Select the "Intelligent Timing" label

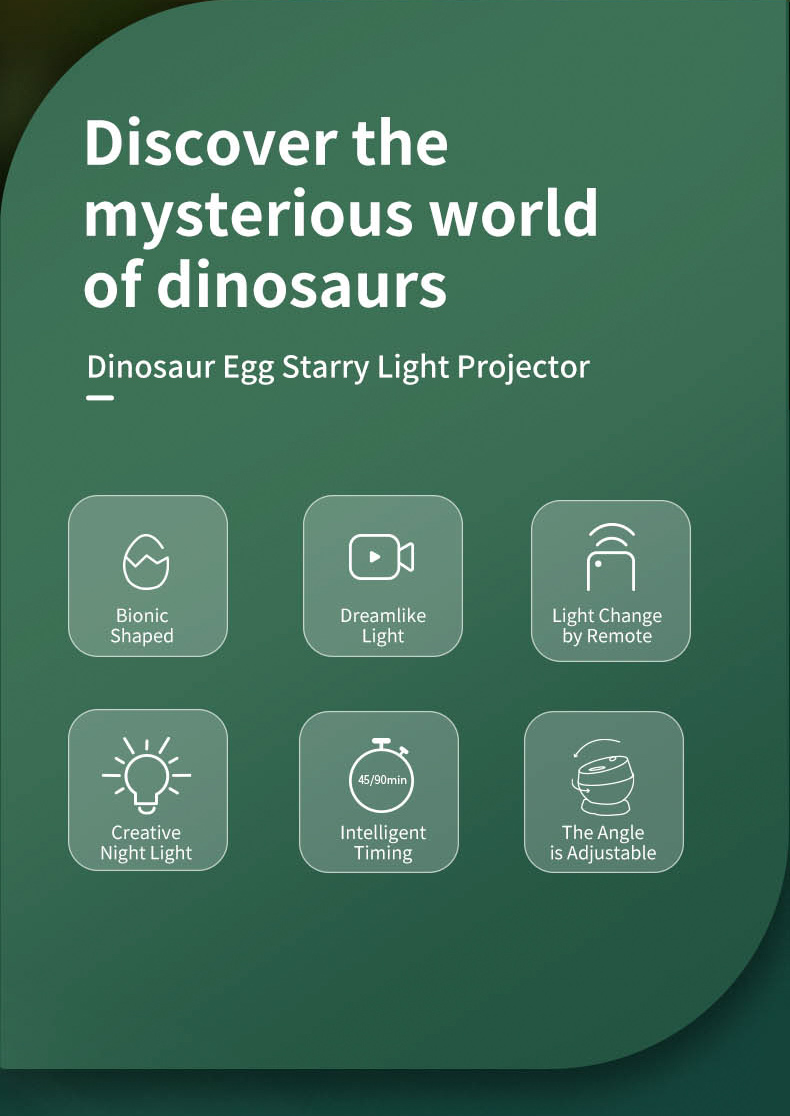click(383, 843)
